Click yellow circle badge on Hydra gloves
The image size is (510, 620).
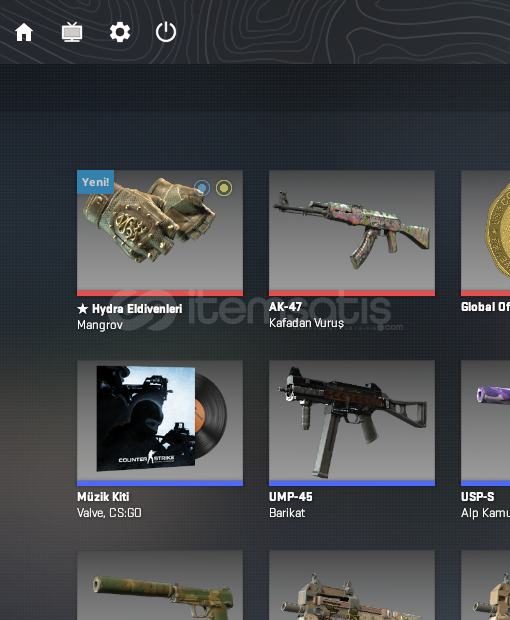tap(224, 188)
